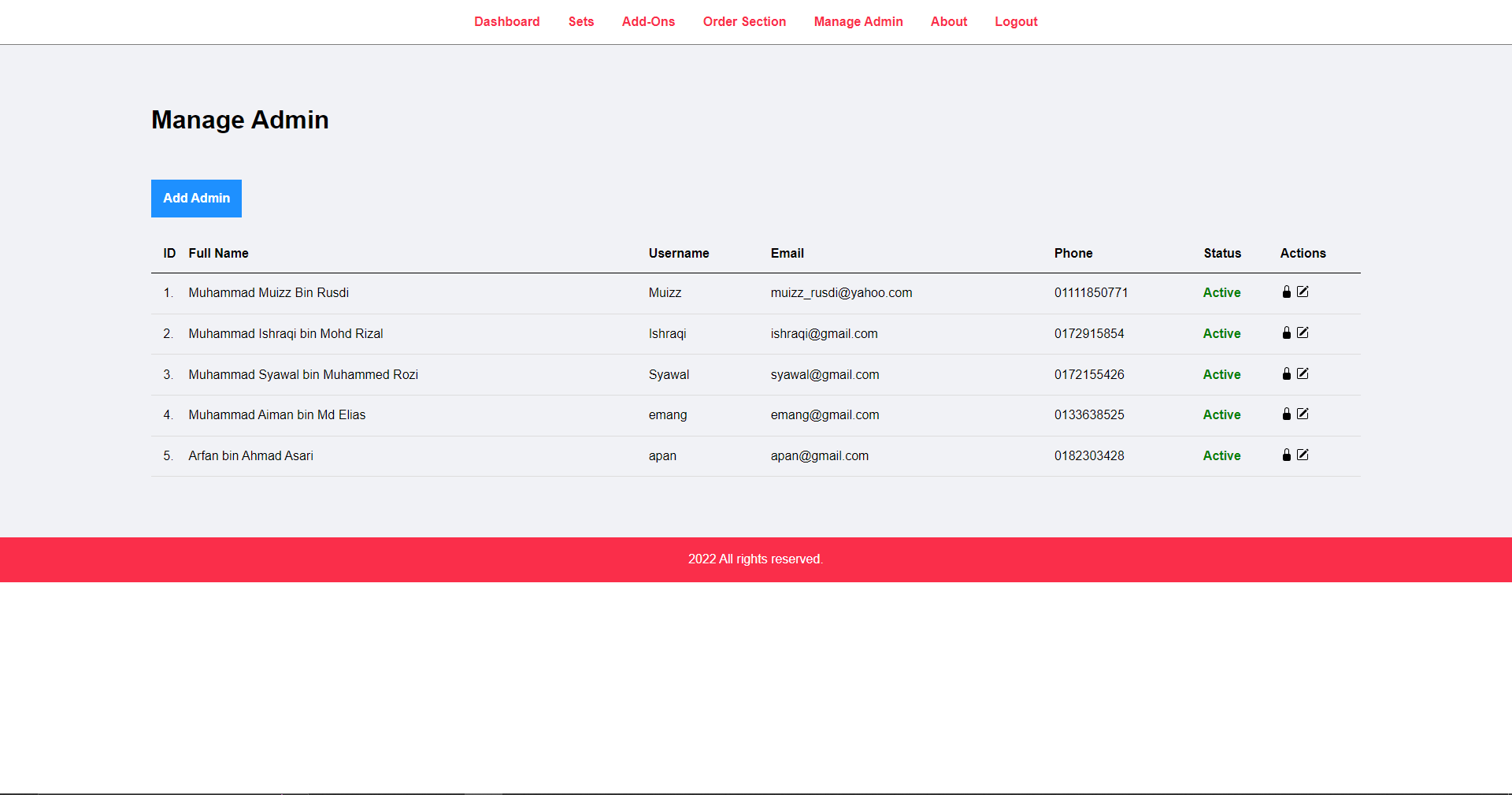Lock emang's admin account
Screen dimensions: 1512x795
(x=1286, y=414)
